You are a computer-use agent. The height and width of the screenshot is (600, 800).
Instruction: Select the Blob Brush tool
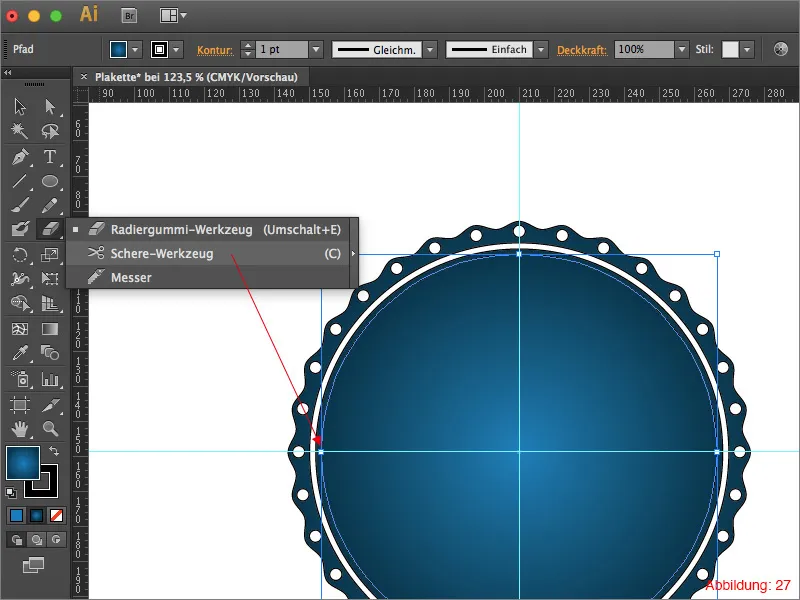coord(20,229)
